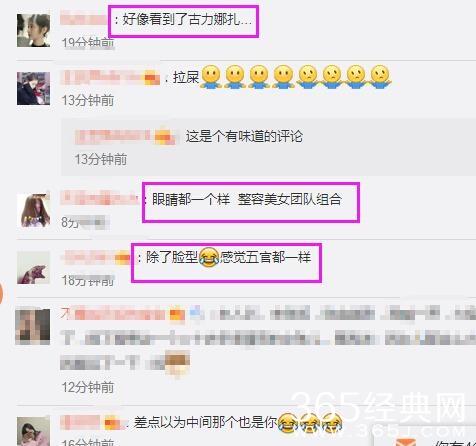Open reply 这是个有味道的评论

(244, 136)
